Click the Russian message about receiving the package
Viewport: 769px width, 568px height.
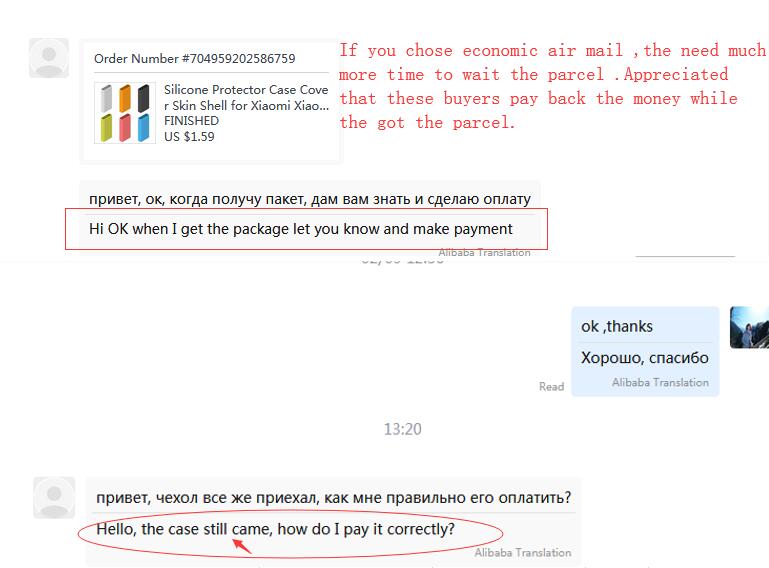point(310,199)
